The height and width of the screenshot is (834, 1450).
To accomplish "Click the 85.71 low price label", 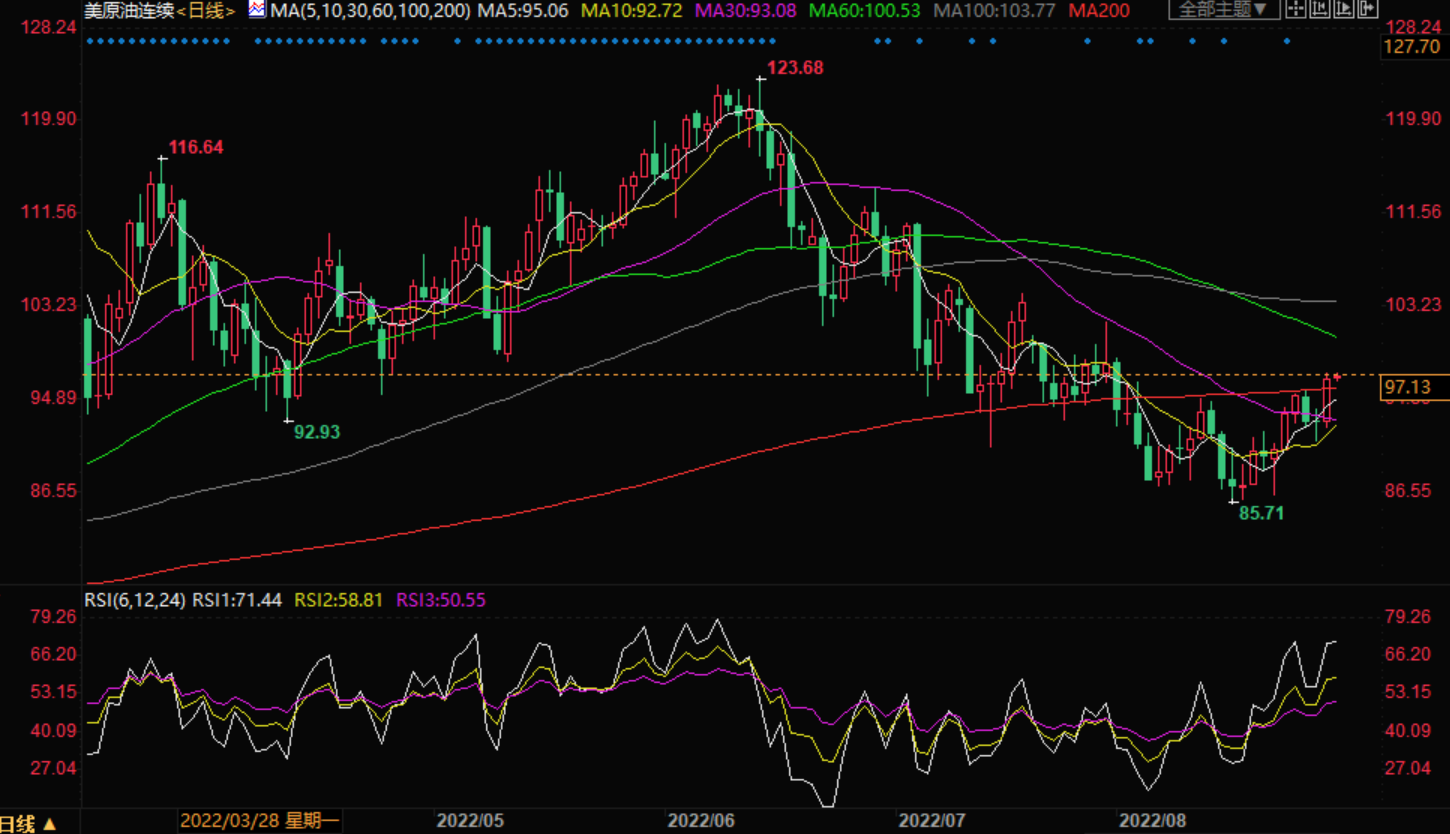I will [1261, 513].
